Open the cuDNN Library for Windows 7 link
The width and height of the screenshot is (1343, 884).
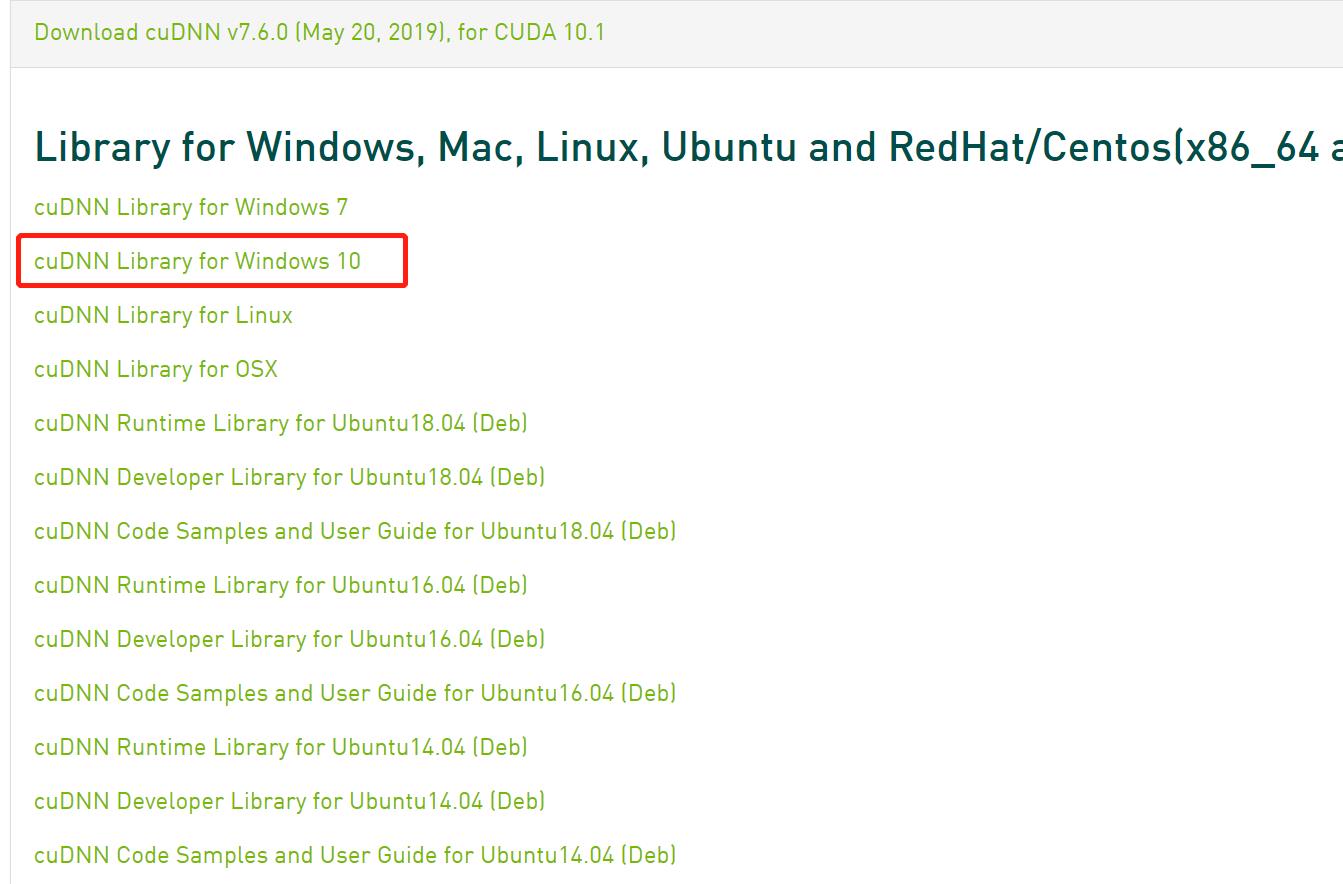tap(191, 207)
